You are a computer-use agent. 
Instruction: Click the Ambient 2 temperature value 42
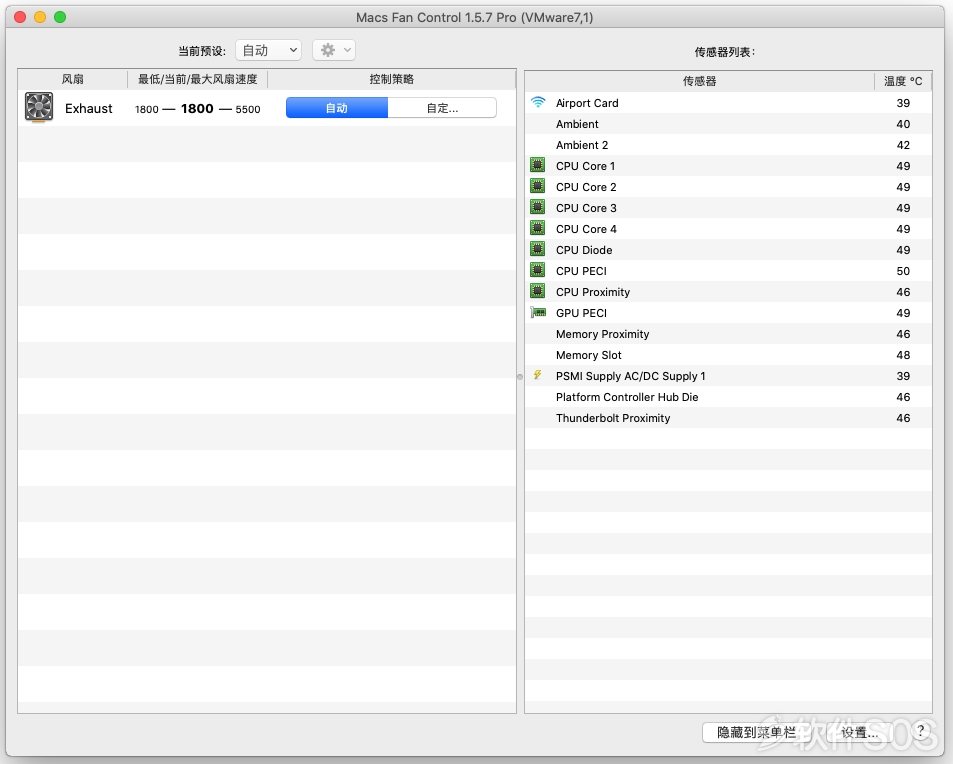903,145
